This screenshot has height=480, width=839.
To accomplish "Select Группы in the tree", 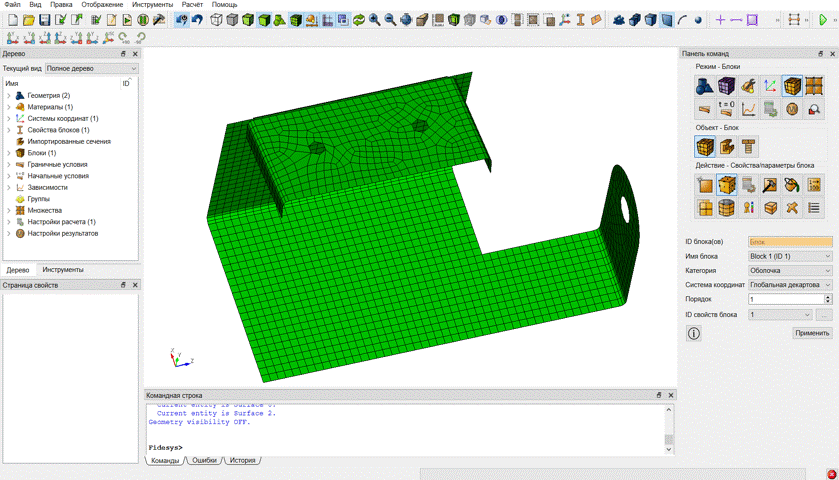I will coord(39,199).
